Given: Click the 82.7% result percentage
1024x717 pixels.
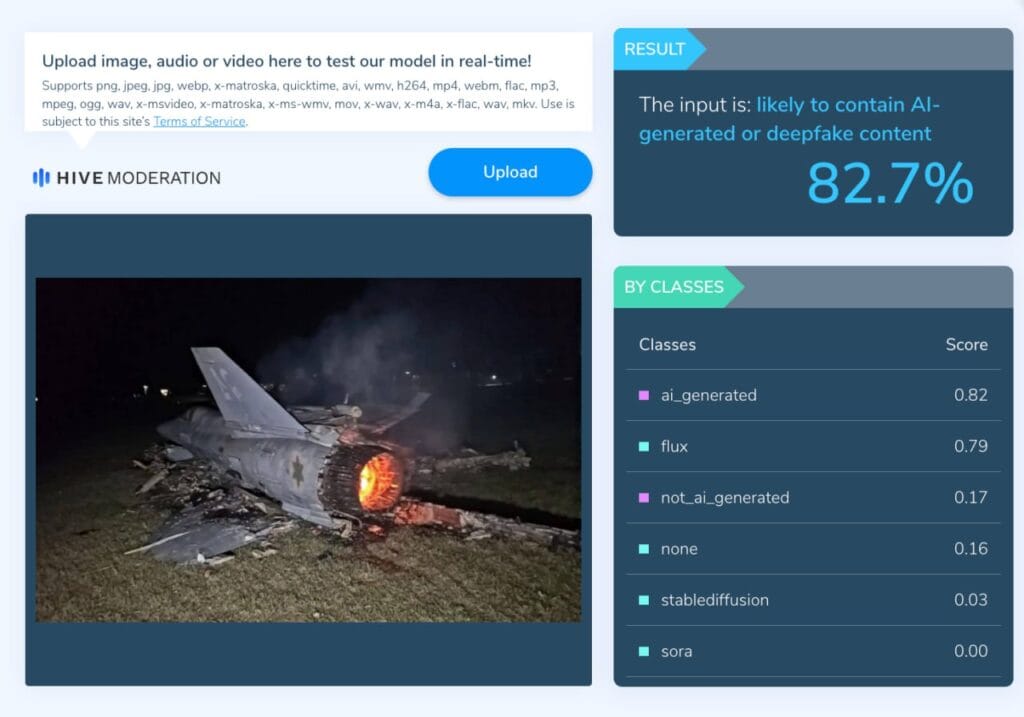Looking at the screenshot, I should click(x=890, y=183).
